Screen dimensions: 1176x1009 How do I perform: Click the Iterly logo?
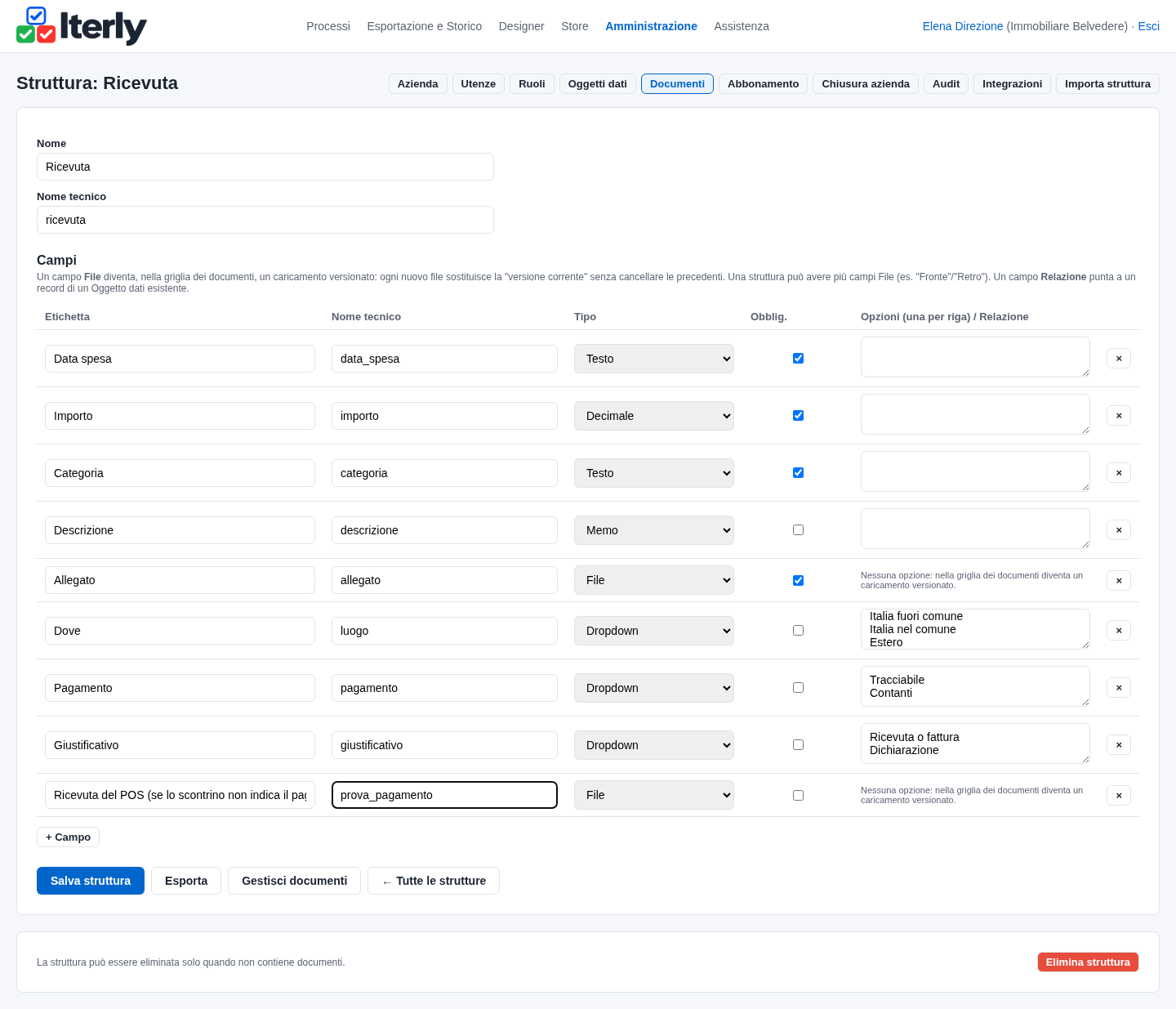click(82, 26)
